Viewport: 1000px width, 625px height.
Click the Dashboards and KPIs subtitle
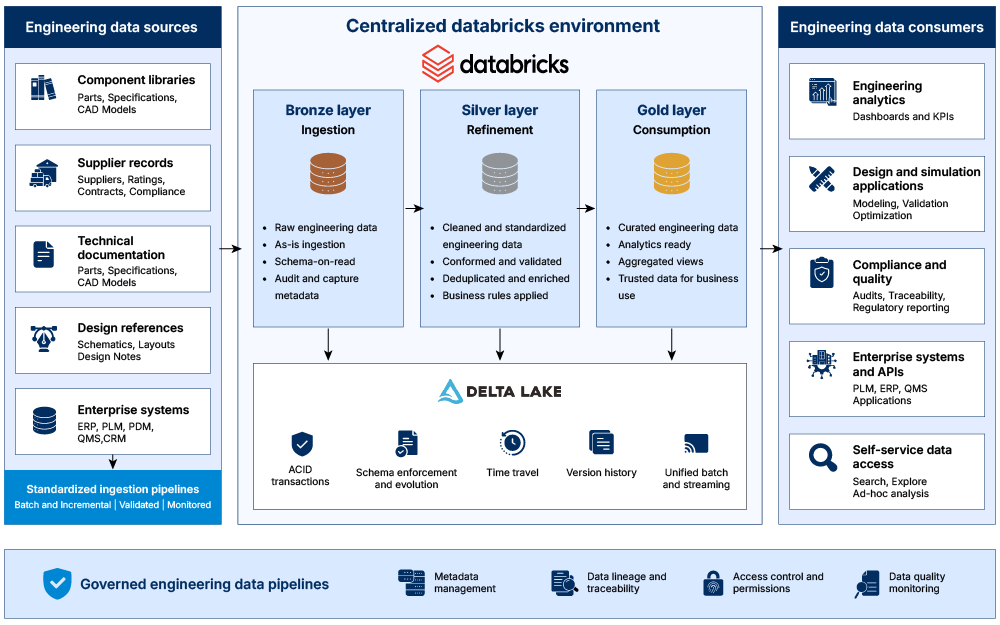pyautogui.click(x=903, y=117)
